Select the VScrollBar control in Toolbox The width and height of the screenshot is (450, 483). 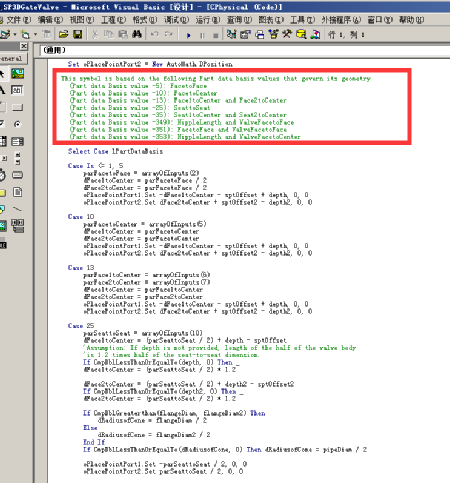(x=17, y=158)
